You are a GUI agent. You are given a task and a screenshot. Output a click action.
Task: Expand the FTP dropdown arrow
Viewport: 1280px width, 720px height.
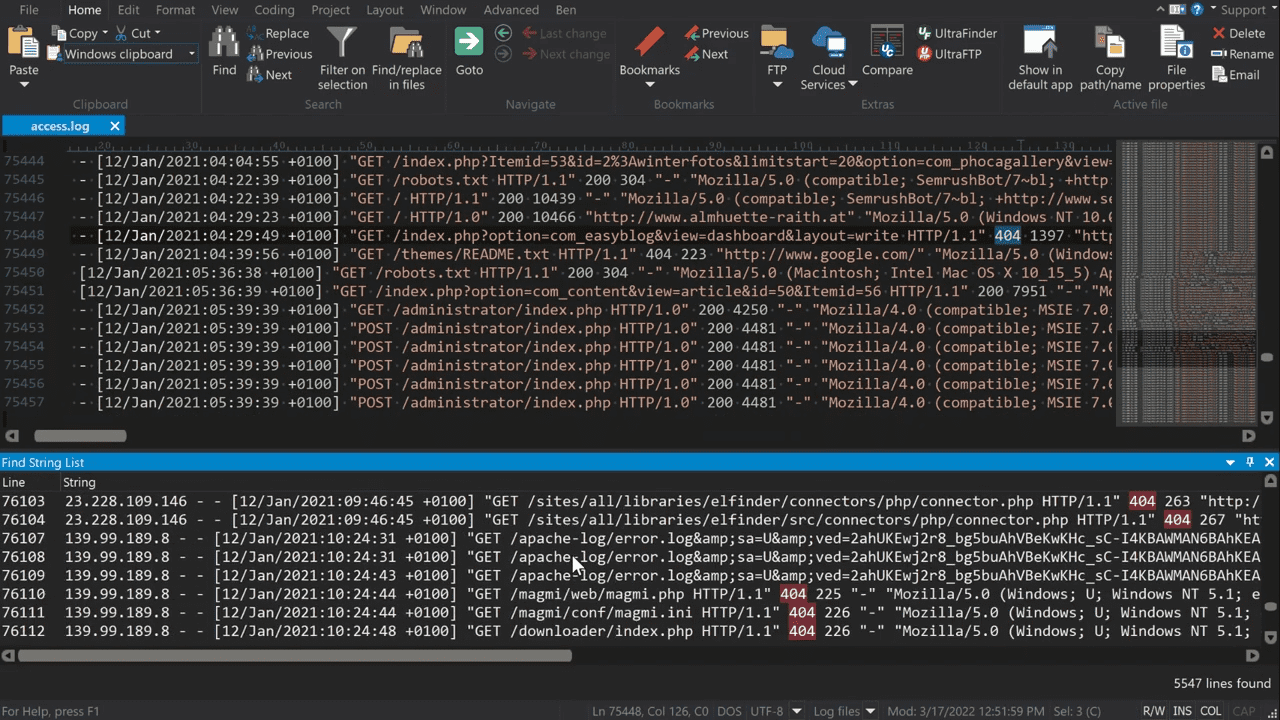click(x=777, y=84)
